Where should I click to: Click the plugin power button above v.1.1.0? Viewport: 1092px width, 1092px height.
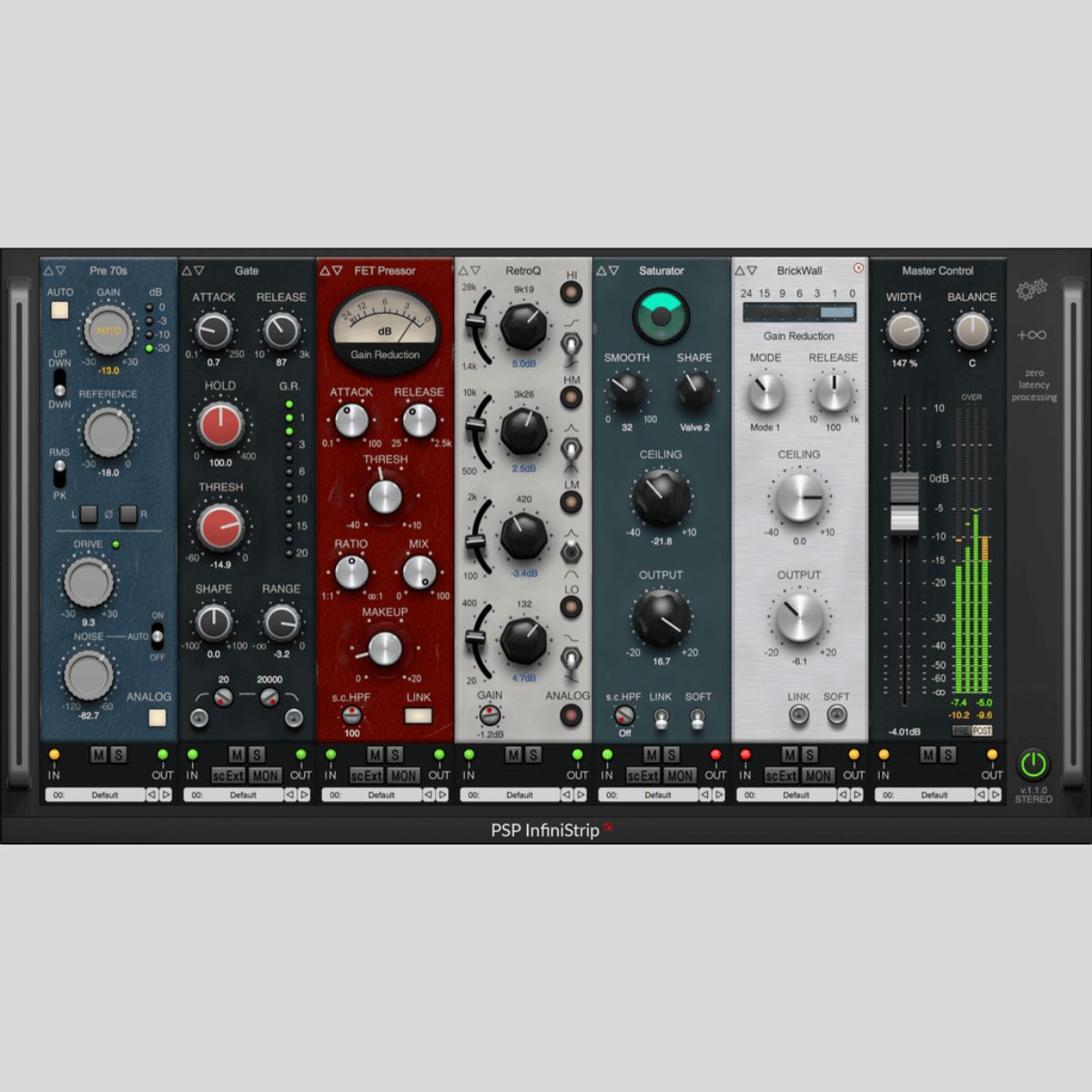[x=1033, y=763]
